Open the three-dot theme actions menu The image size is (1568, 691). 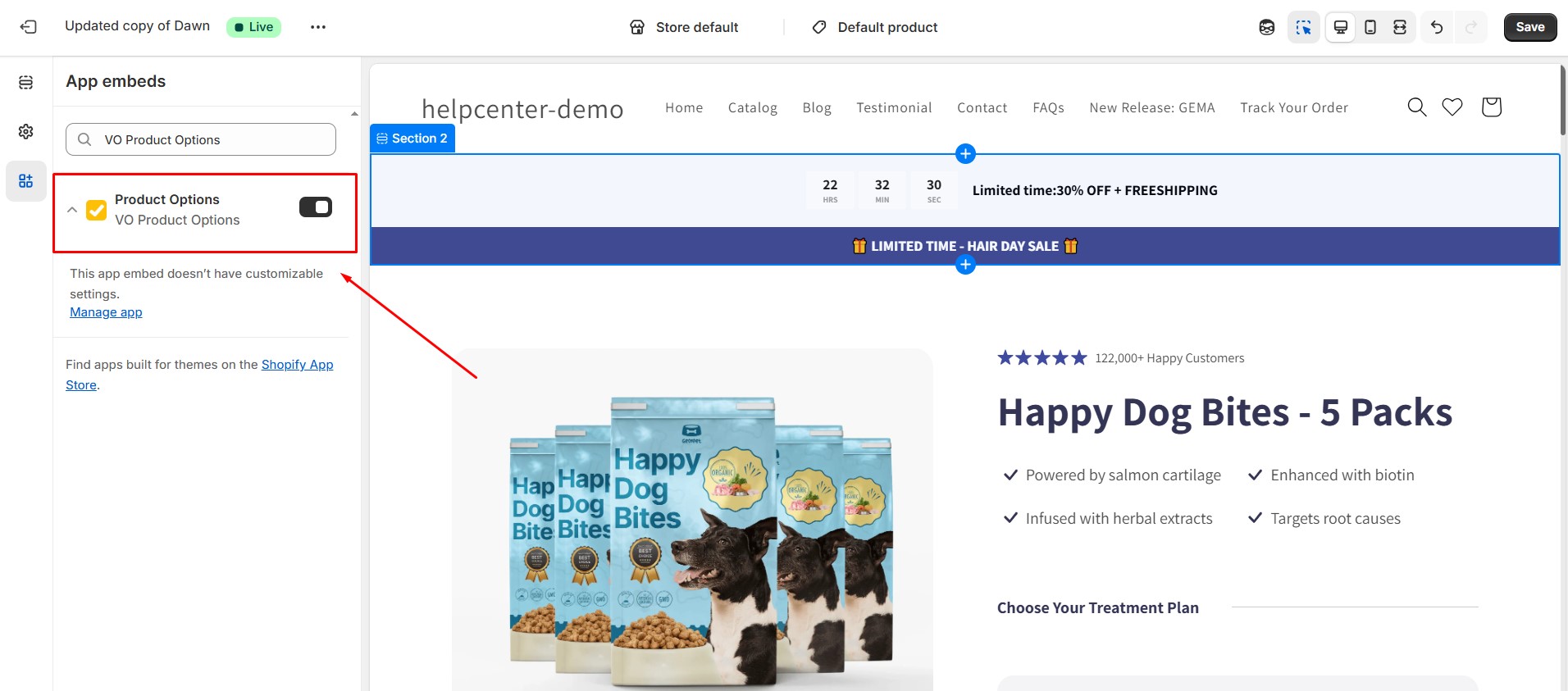coord(318,27)
